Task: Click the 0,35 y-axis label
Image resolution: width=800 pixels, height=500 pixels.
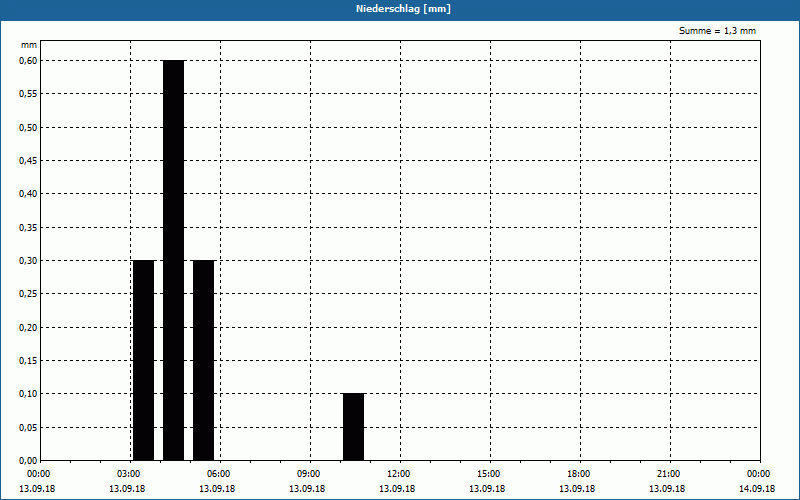Action: tap(29, 228)
